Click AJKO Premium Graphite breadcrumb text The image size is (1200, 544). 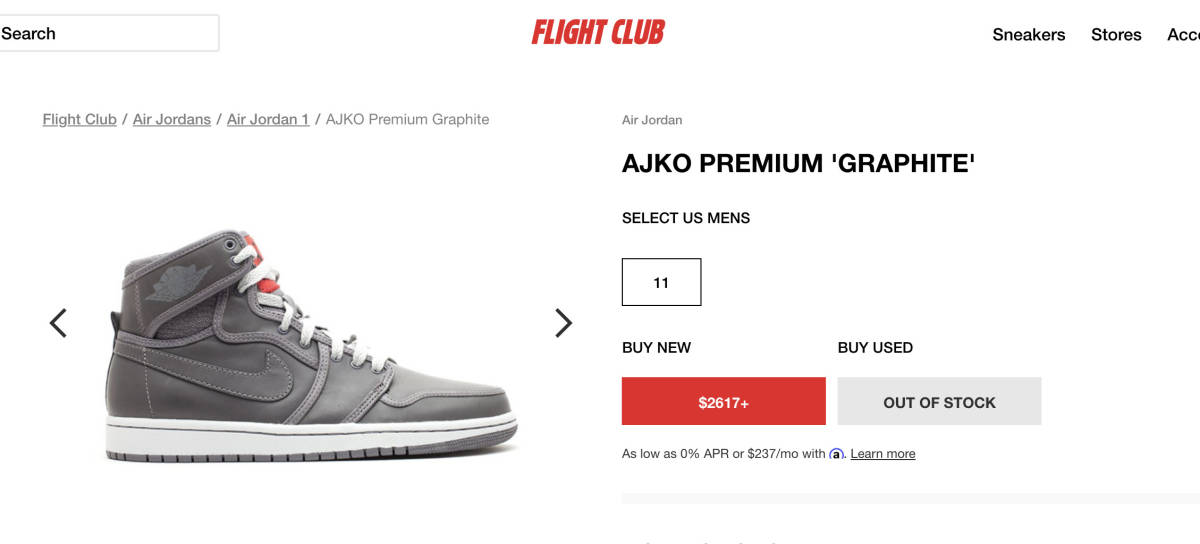(407, 119)
